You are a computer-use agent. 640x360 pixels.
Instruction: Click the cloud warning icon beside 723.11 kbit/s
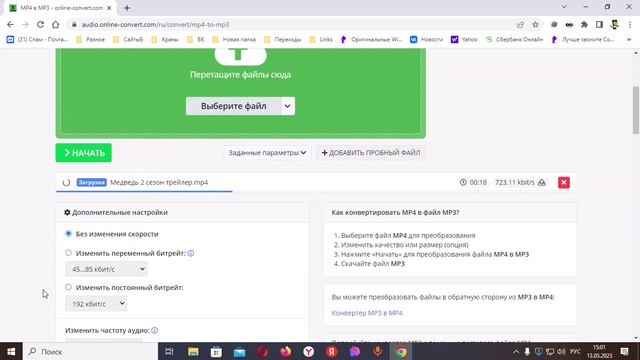point(542,182)
